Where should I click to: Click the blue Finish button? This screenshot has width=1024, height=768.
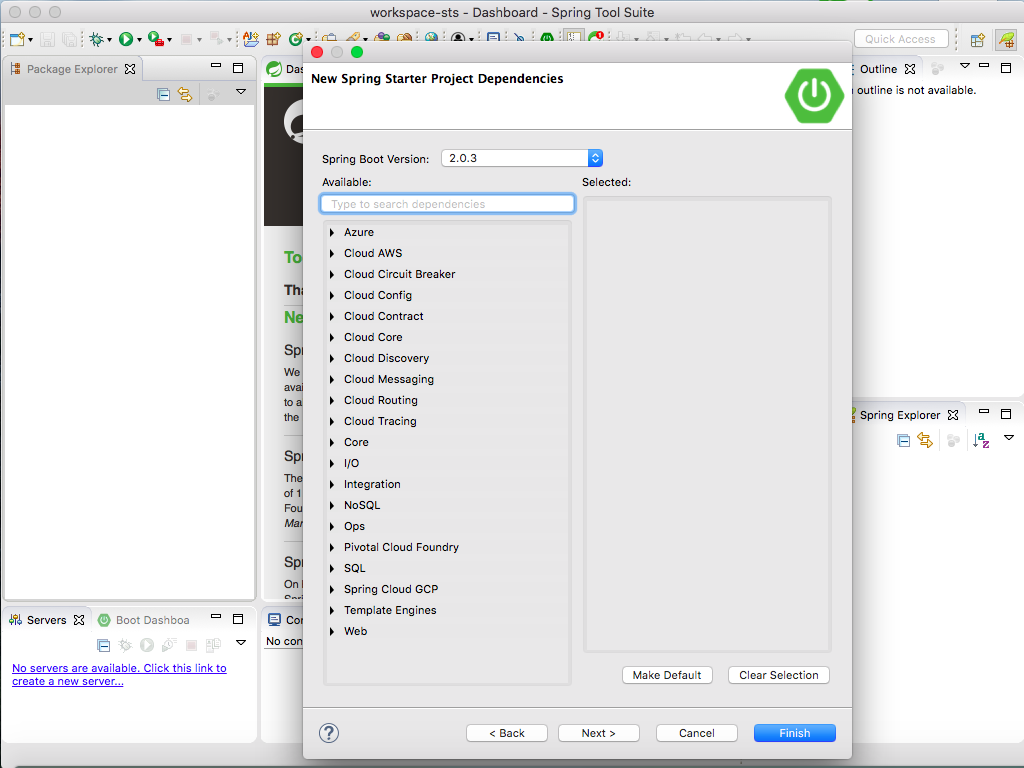click(x=795, y=733)
